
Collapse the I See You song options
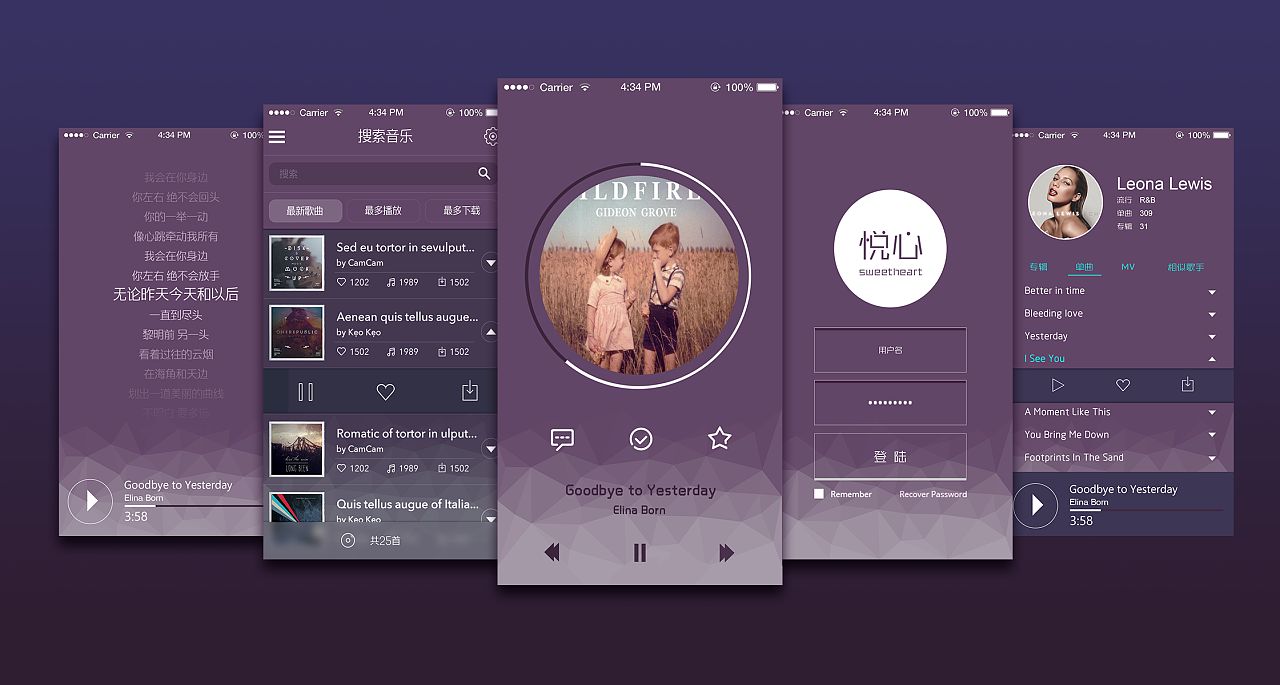click(x=1212, y=359)
